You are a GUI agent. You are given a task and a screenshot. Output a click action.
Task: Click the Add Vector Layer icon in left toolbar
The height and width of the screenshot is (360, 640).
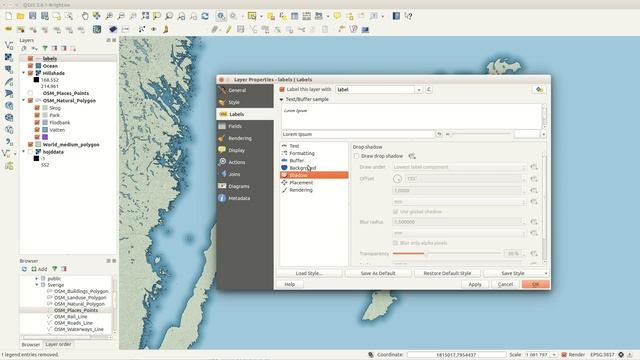[x=9, y=45]
